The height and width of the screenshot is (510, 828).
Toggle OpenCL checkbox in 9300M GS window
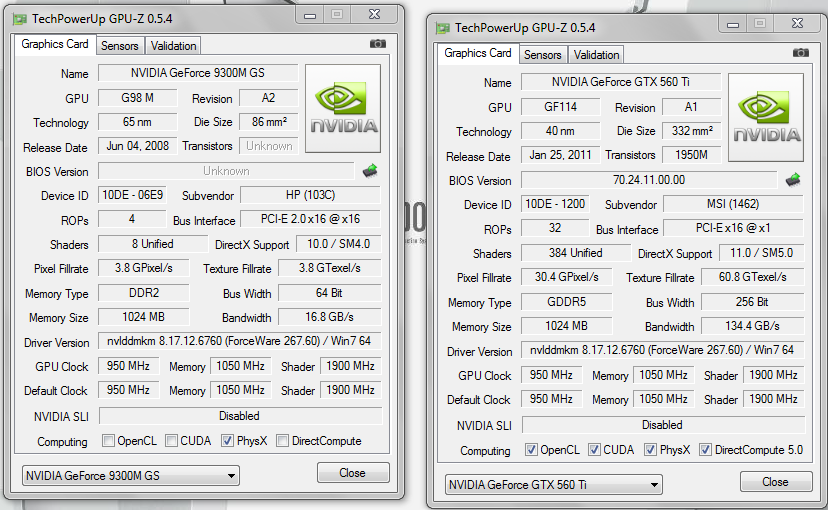[108, 440]
